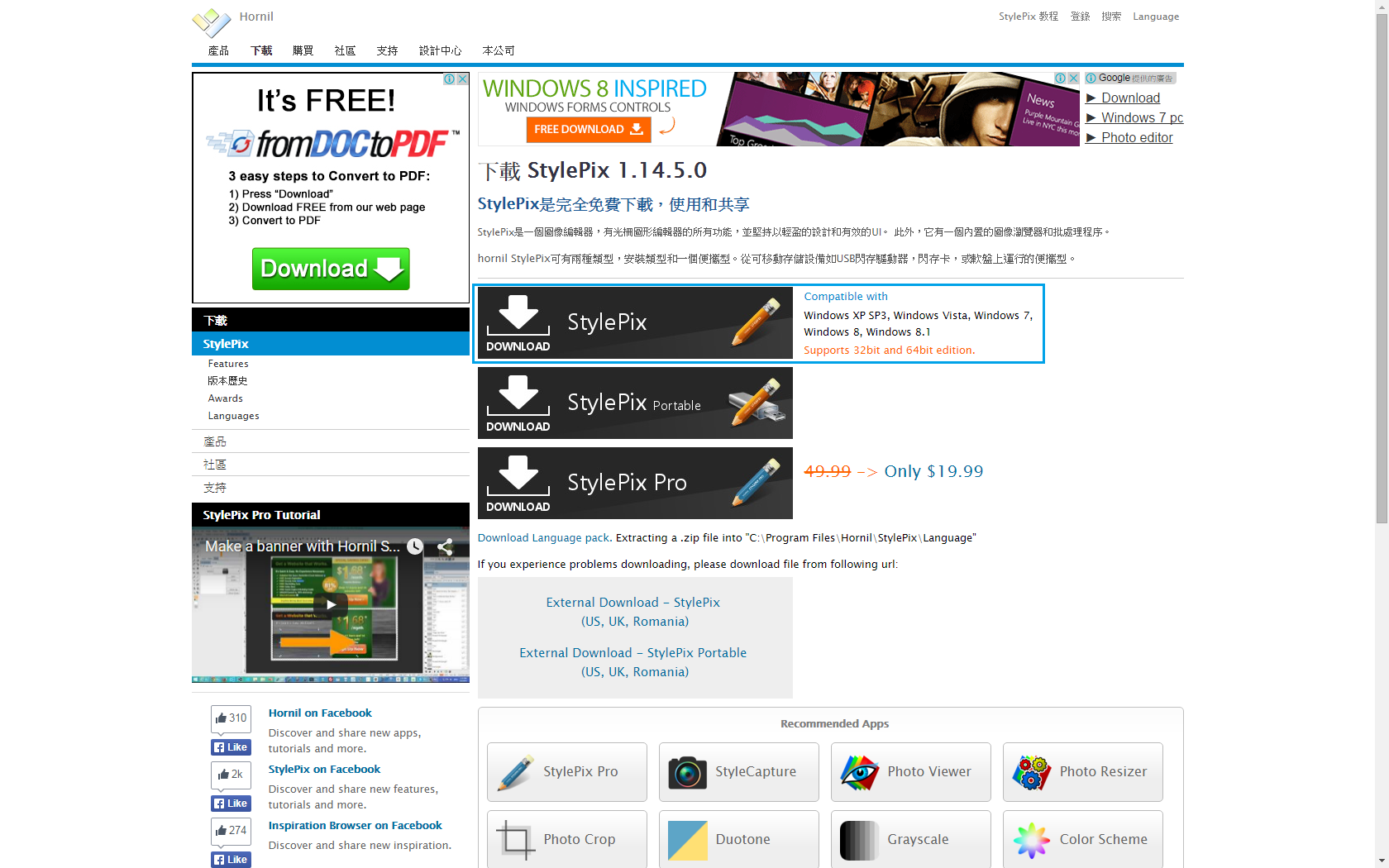Open Languages in the sidebar
The width and height of the screenshot is (1389, 868).
pyautogui.click(x=233, y=416)
